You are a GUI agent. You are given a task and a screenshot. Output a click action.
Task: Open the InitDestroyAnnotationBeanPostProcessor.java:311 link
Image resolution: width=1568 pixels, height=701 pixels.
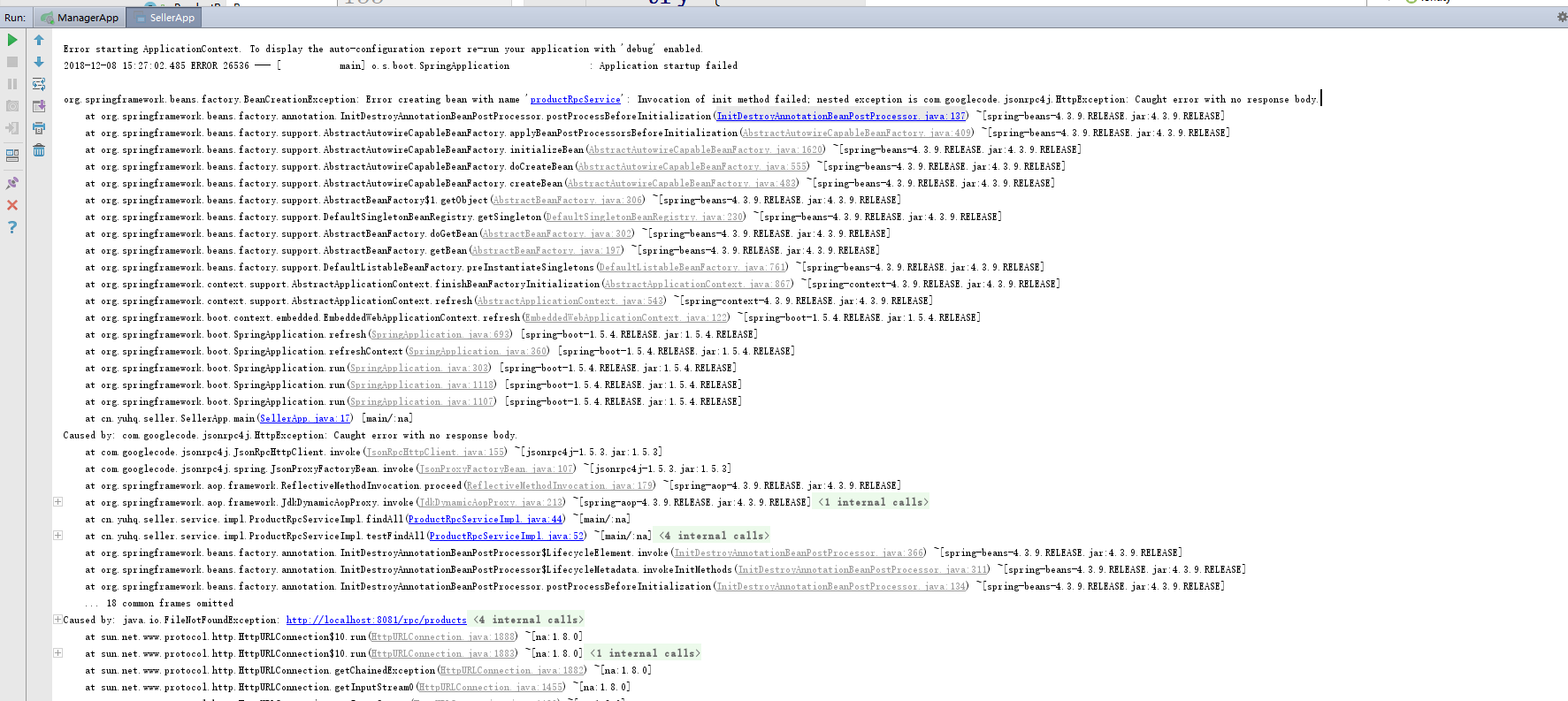[862, 570]
